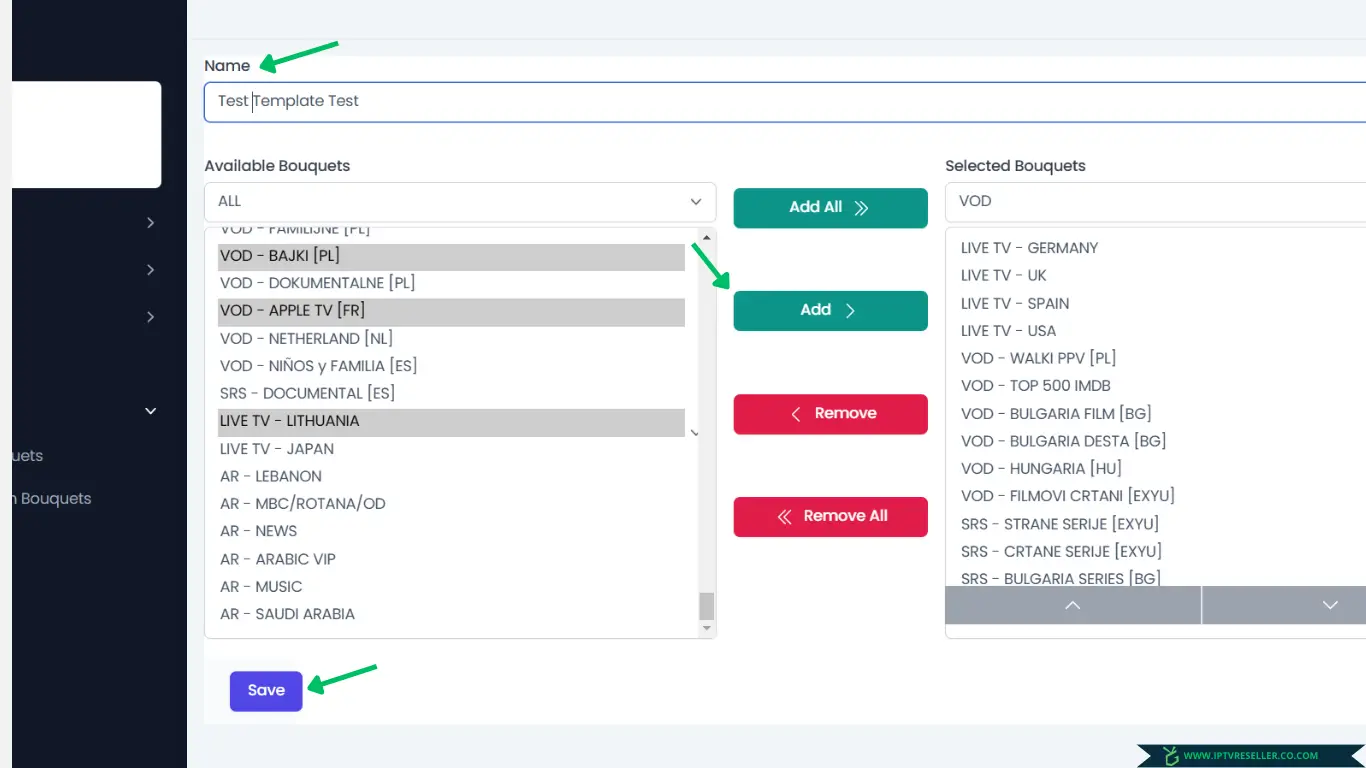Select LIVE TV - JAPAN bouquet
This screenshot has width=1366, height=768.
click(x=277, y=449)
